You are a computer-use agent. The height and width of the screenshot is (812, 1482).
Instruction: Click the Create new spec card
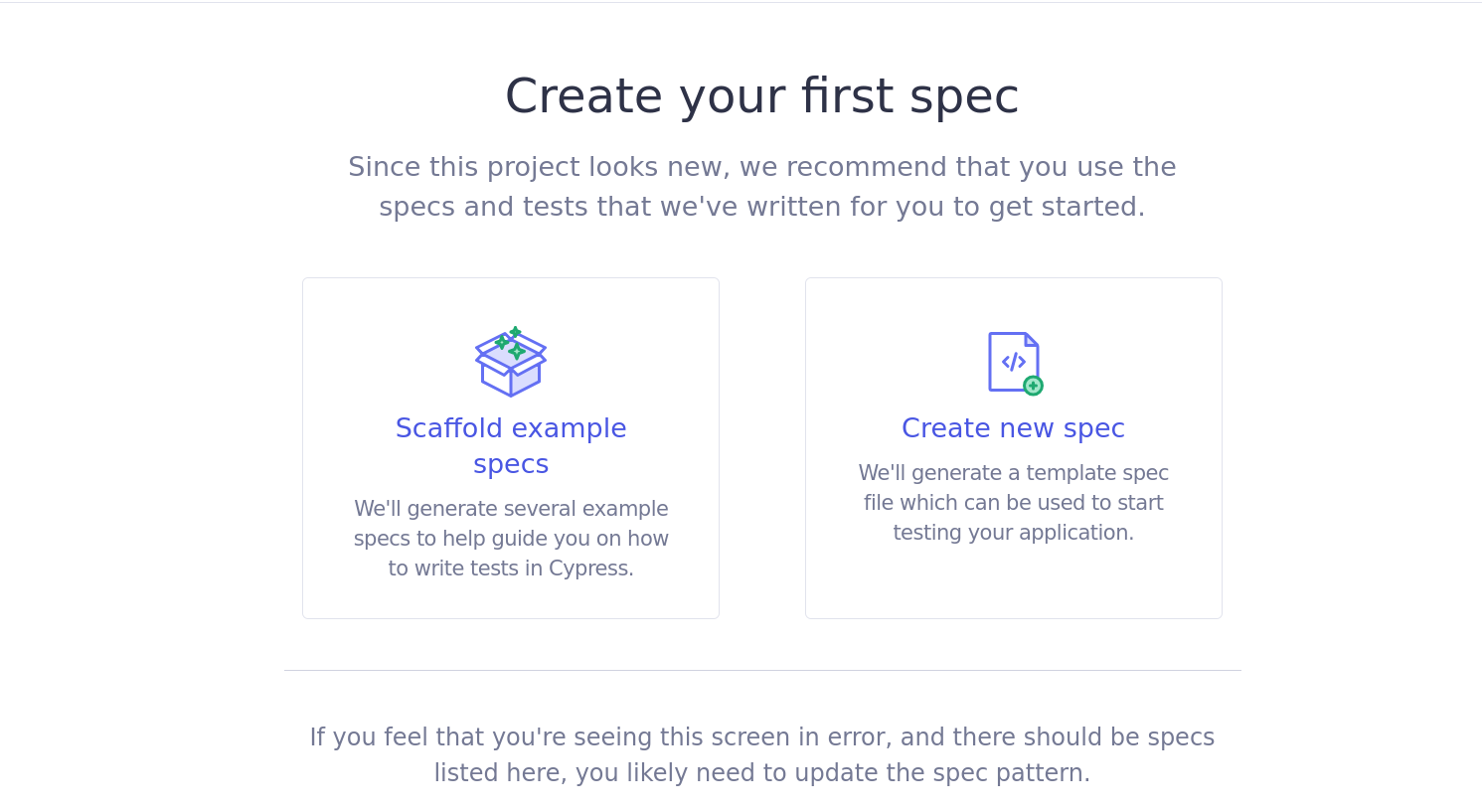pyautogui.click(x=1013, y=447)
